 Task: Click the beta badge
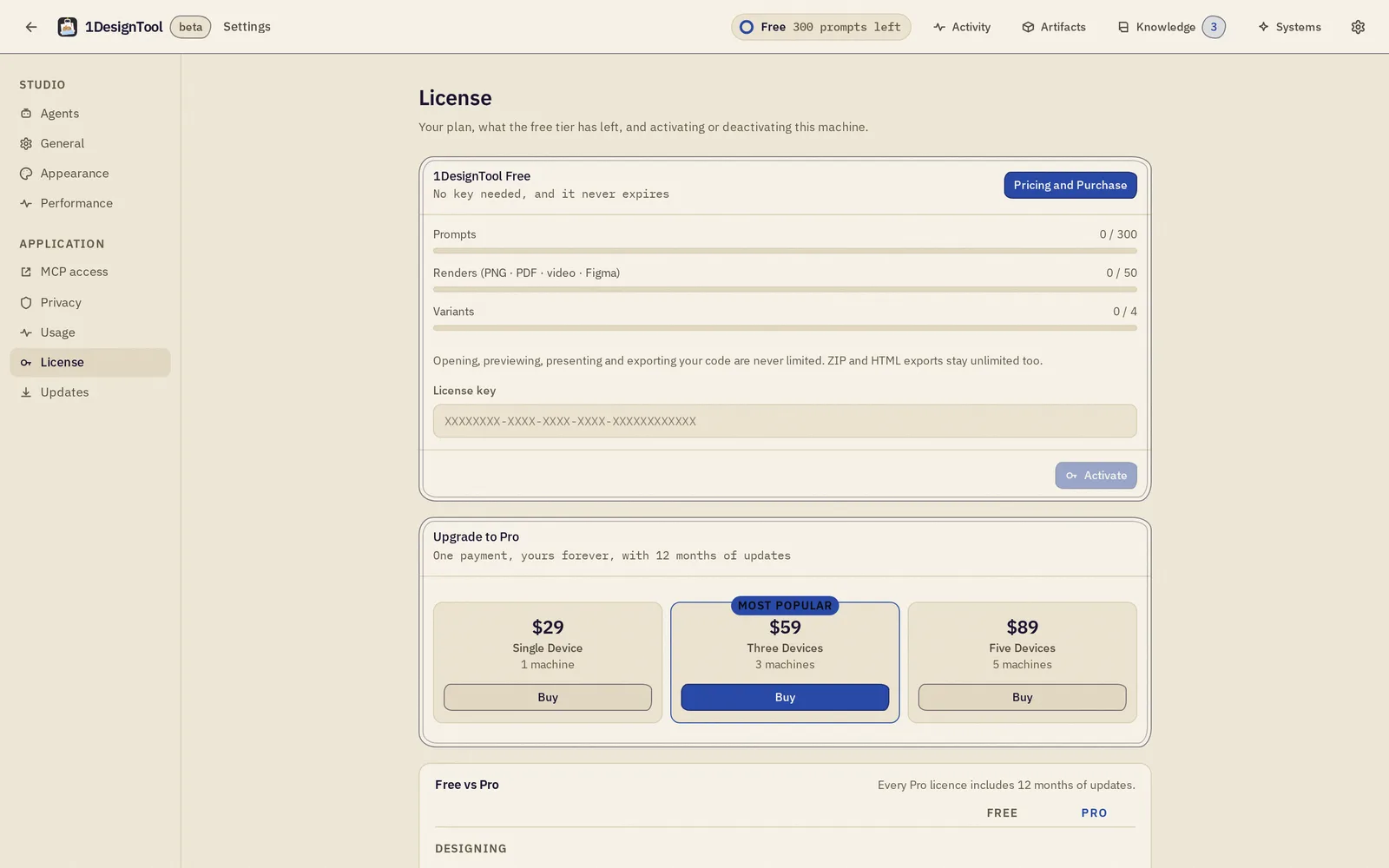coord(190,27)
